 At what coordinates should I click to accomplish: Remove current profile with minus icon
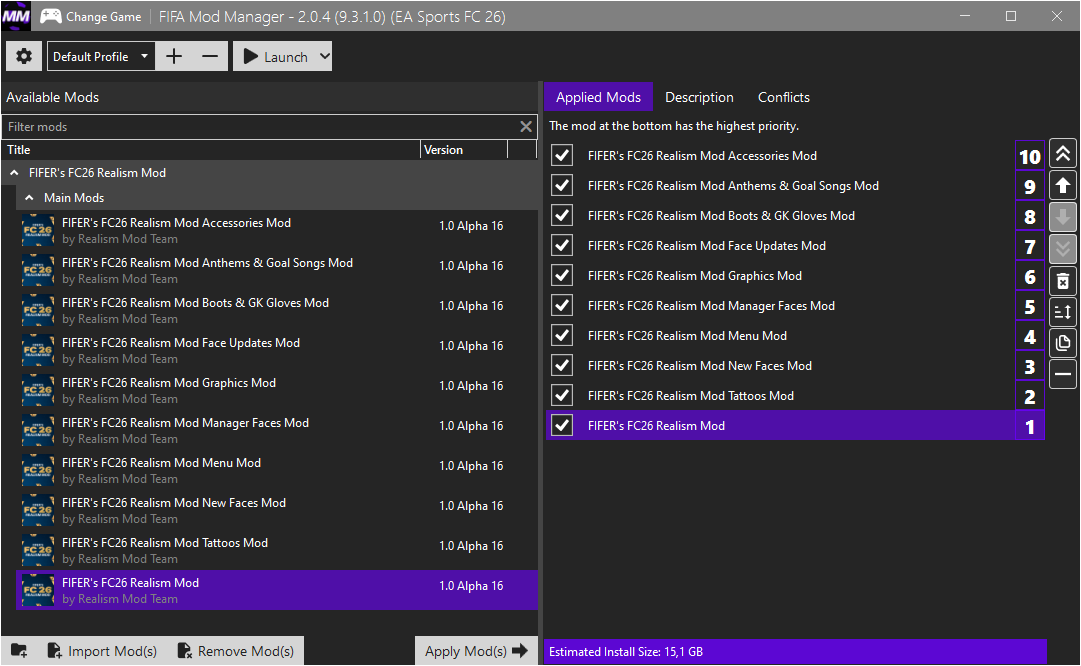click(210, 57)
